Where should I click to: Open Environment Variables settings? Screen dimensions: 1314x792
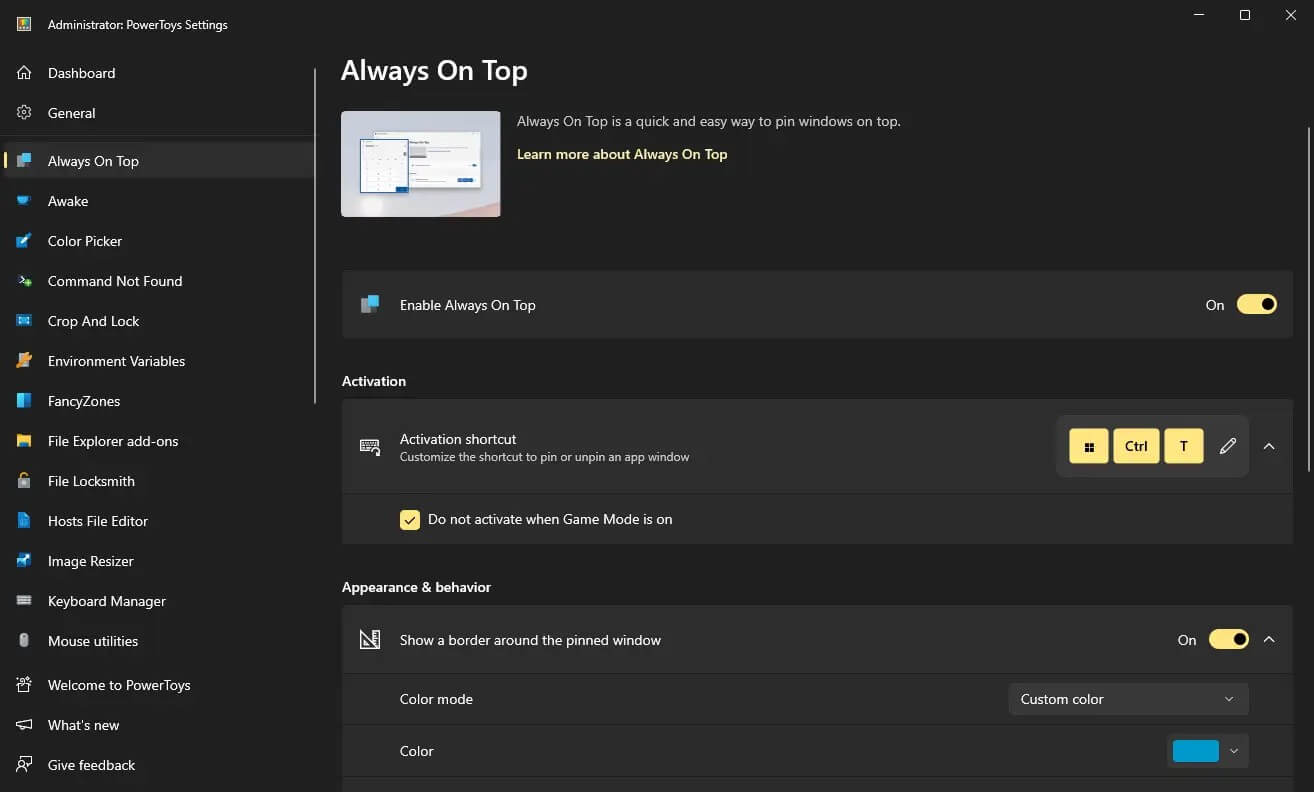point(159,361)
